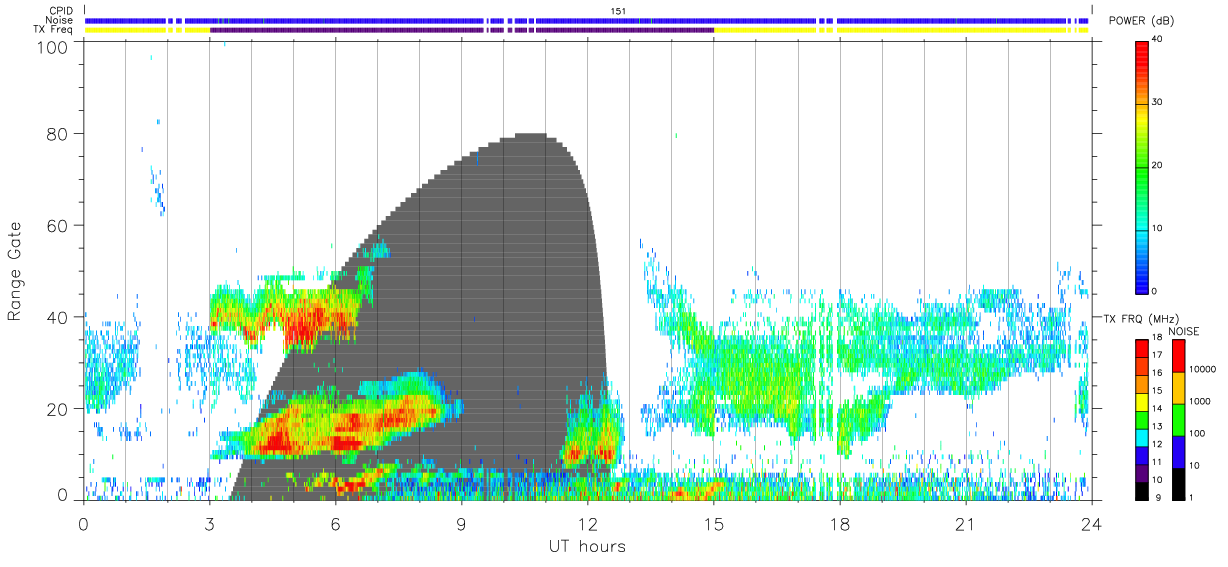Viewport: 1228px width, 567px height.
Task: Click the '1000' label on NOISE legend
Action: click(x=1200, y=402)
